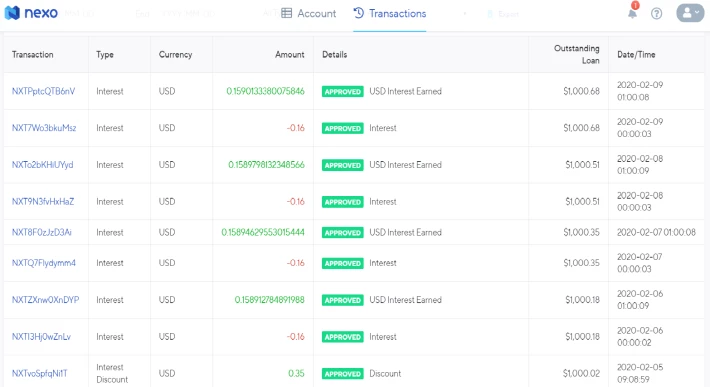Click the Nexo logo
The width and height of the screenshot is (710, 387).
pos(31,13)
